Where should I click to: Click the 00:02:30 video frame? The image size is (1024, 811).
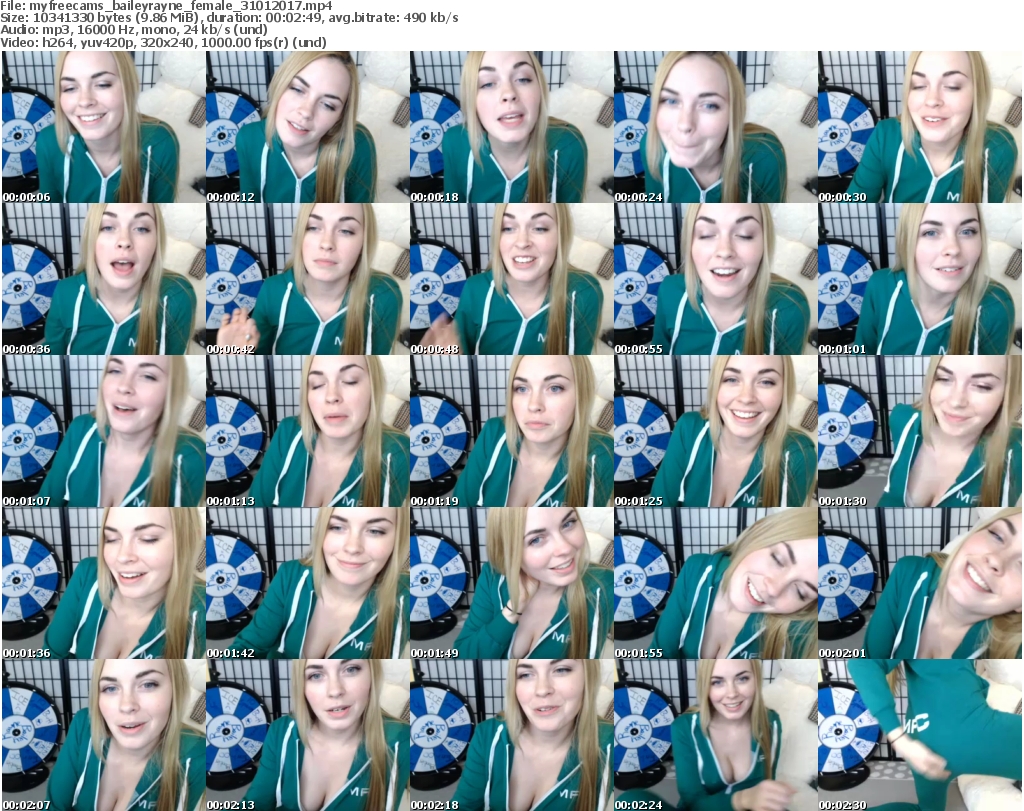[920, 735]
